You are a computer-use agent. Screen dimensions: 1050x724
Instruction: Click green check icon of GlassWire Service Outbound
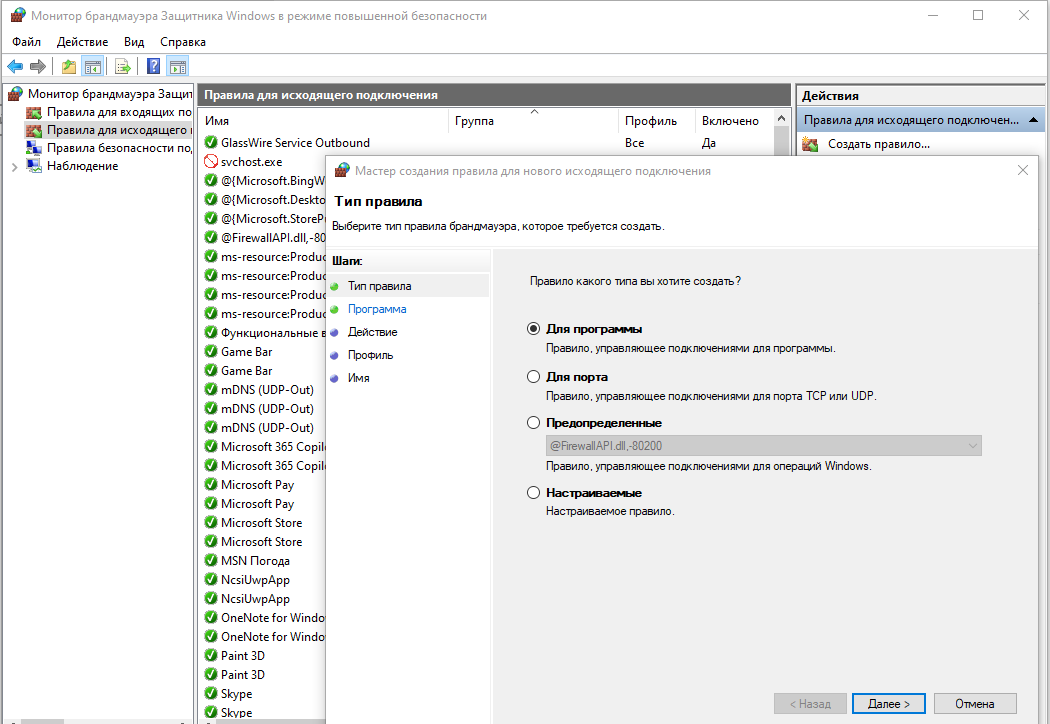(211, 143)
